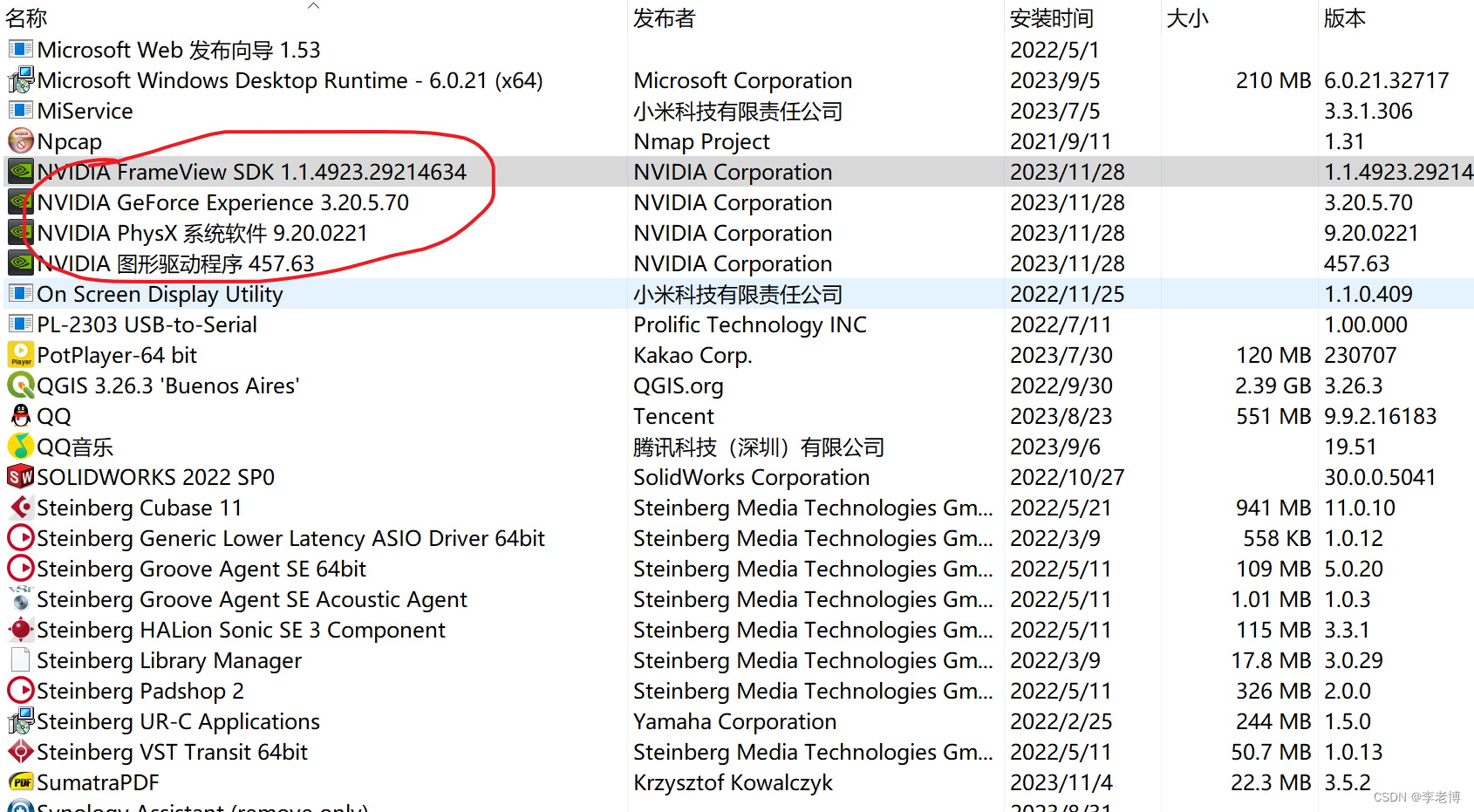Viewport: 1474px width, 812px height.
Task: Select NVIDIA PhysX 系统软件 9.20.0221
Action: click(x=202, y=233)
